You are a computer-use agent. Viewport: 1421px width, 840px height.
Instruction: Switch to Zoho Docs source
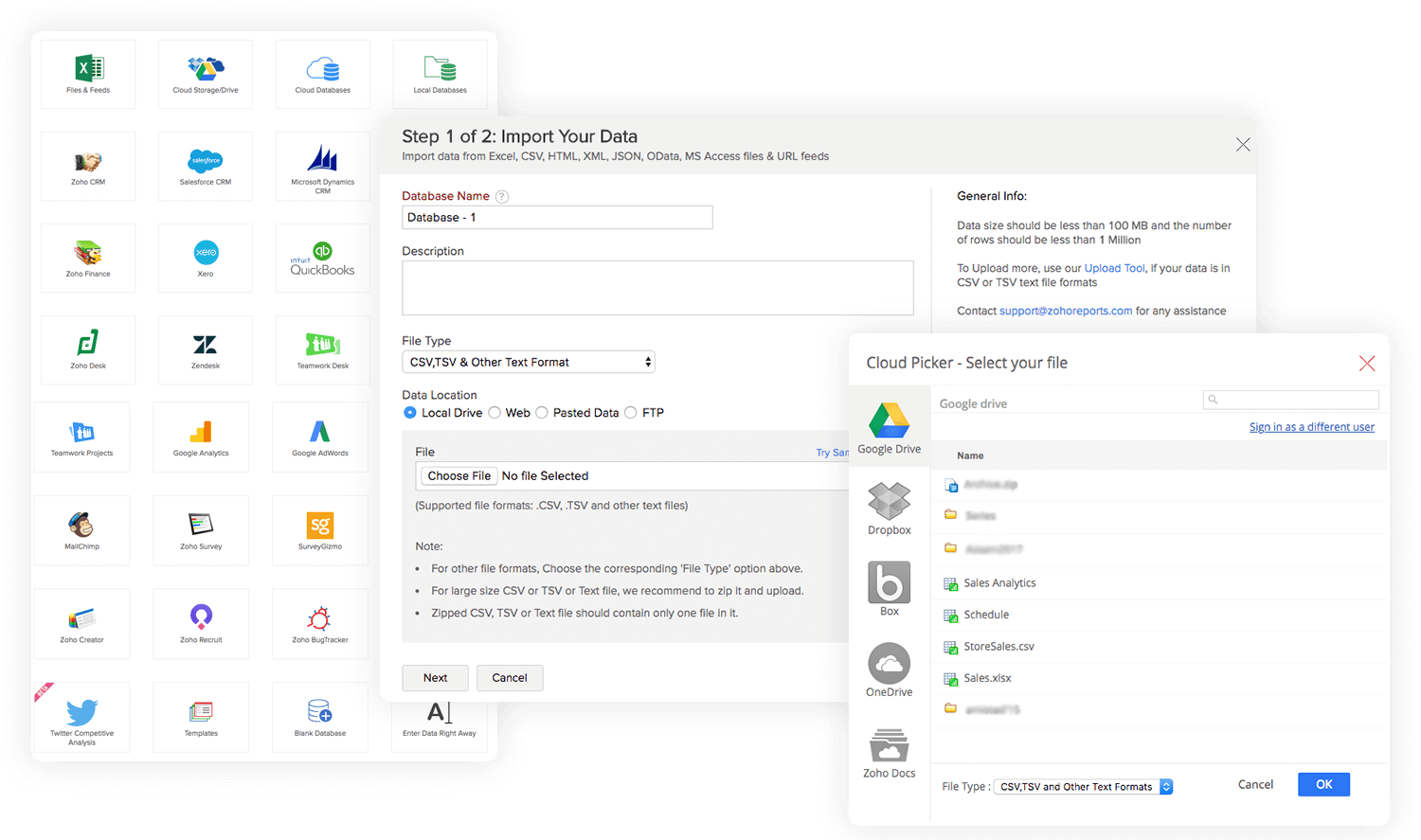pyautogui.click(x=890, y=753)
